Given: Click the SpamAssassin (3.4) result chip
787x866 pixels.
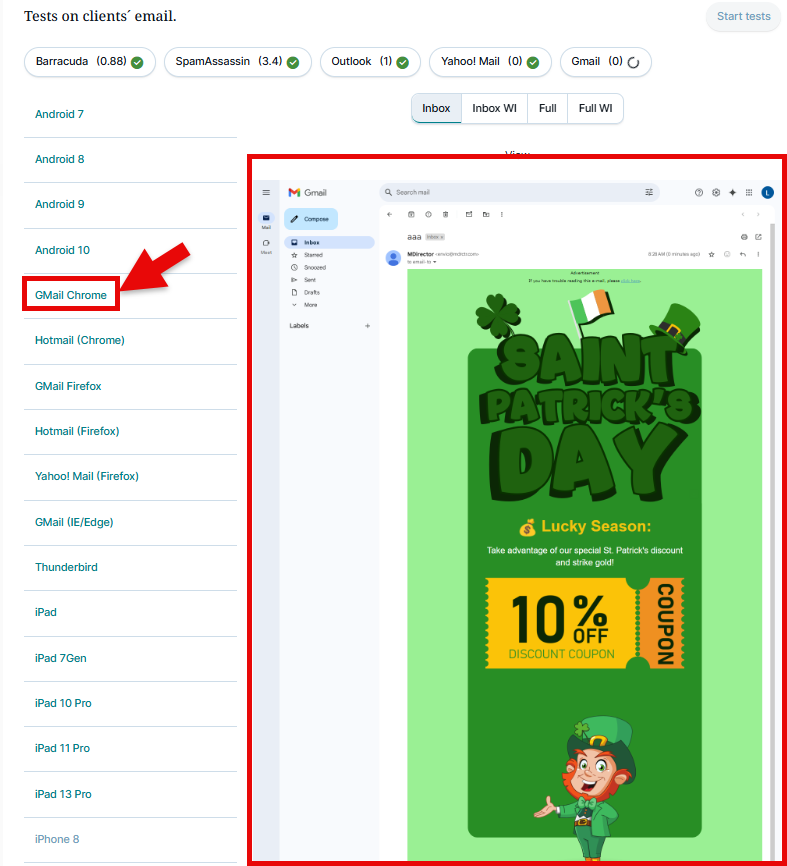Looking at the screenshot, I should point(237,62).
